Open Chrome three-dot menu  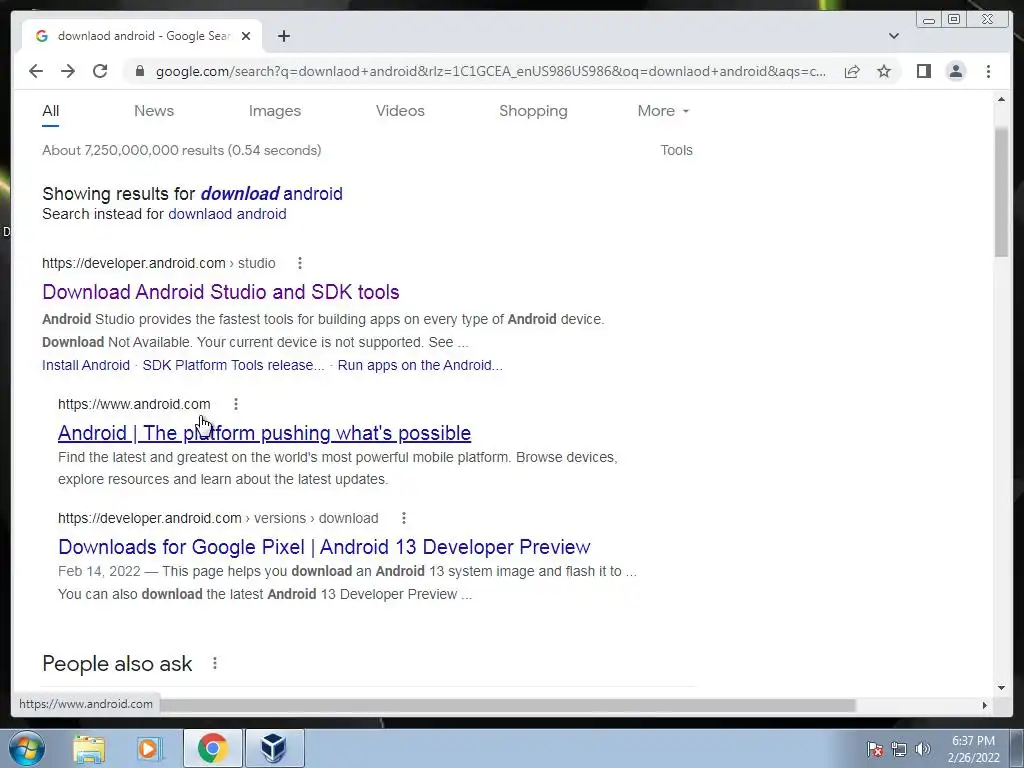pos(988,71)
